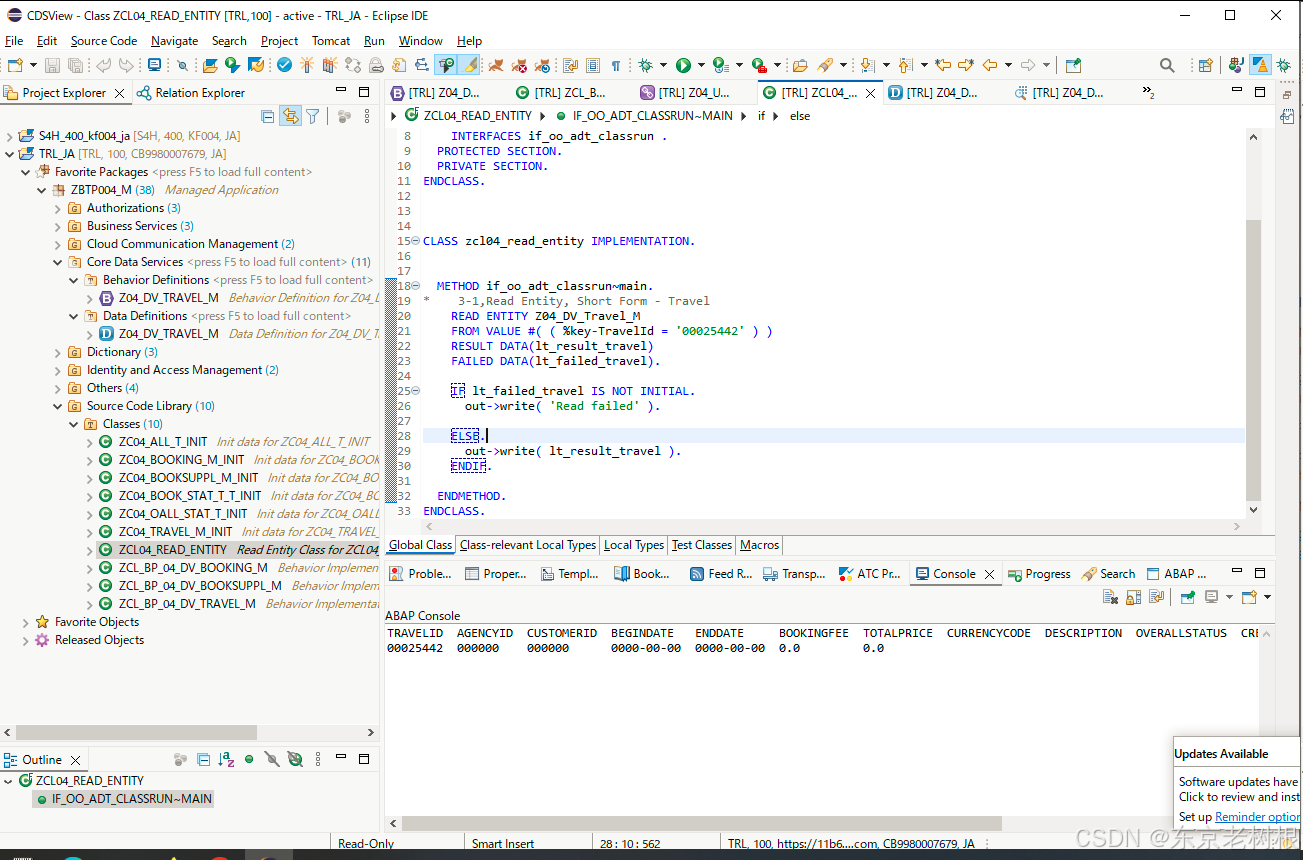Open the Progress view tab

click(x=1039, y=574)
